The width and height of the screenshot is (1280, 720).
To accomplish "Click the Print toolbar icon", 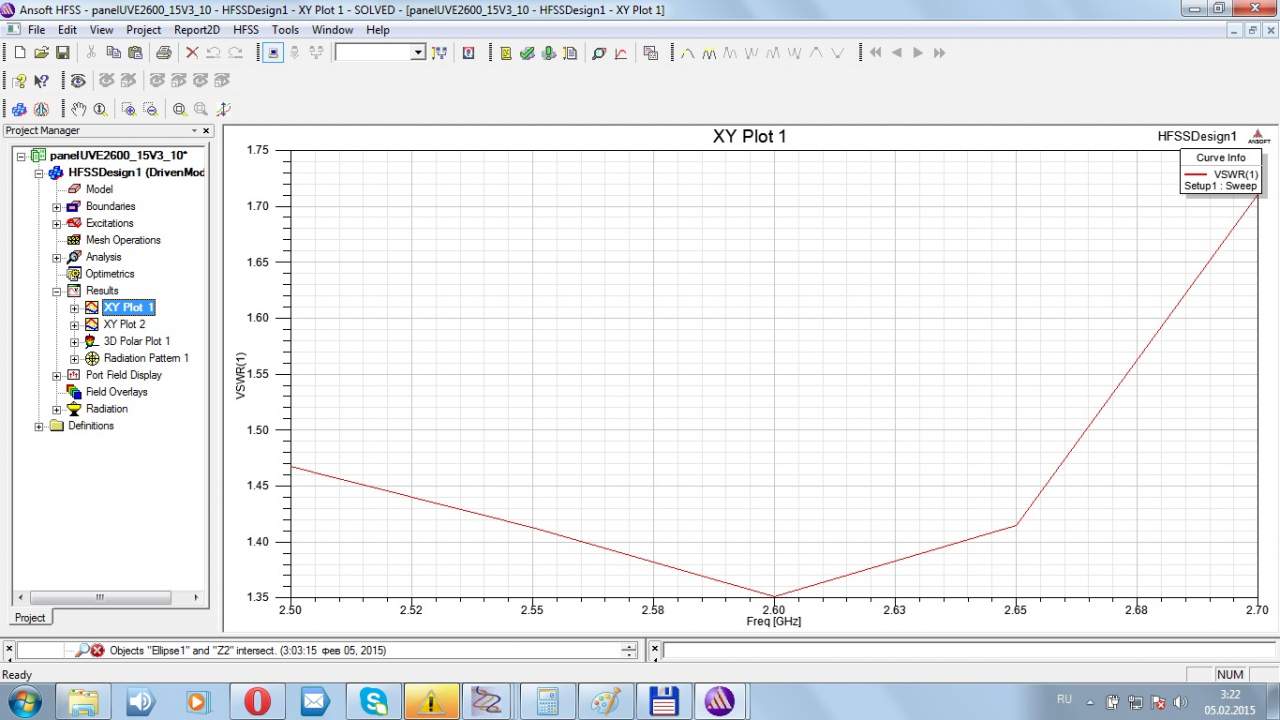I will pos(163,53).
